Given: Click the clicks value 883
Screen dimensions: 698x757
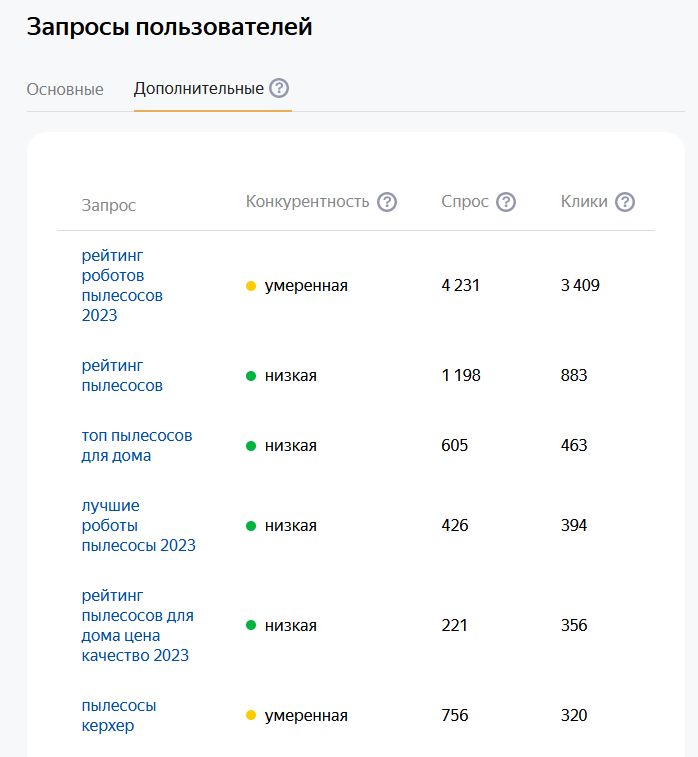Looking at the screenshot, I should coord(574,376).
